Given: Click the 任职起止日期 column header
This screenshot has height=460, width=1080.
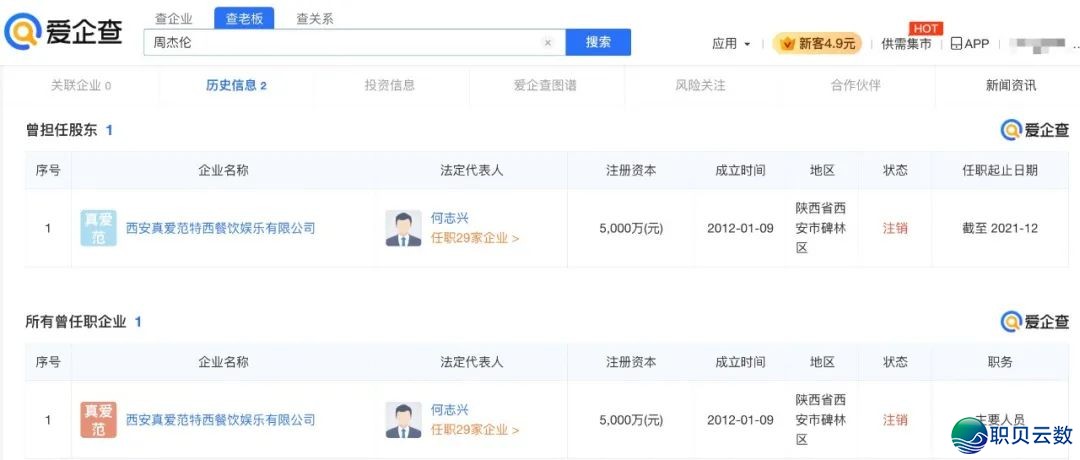Looking at the screenshot, I should click(x=1000, y=170).
